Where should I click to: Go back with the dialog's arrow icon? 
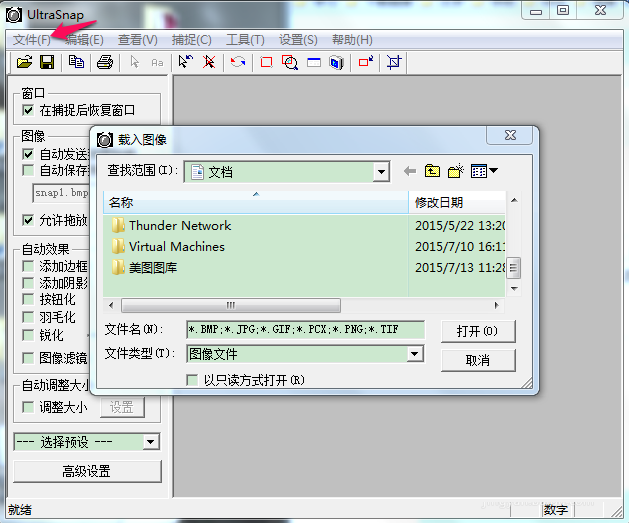coord(410,171)
